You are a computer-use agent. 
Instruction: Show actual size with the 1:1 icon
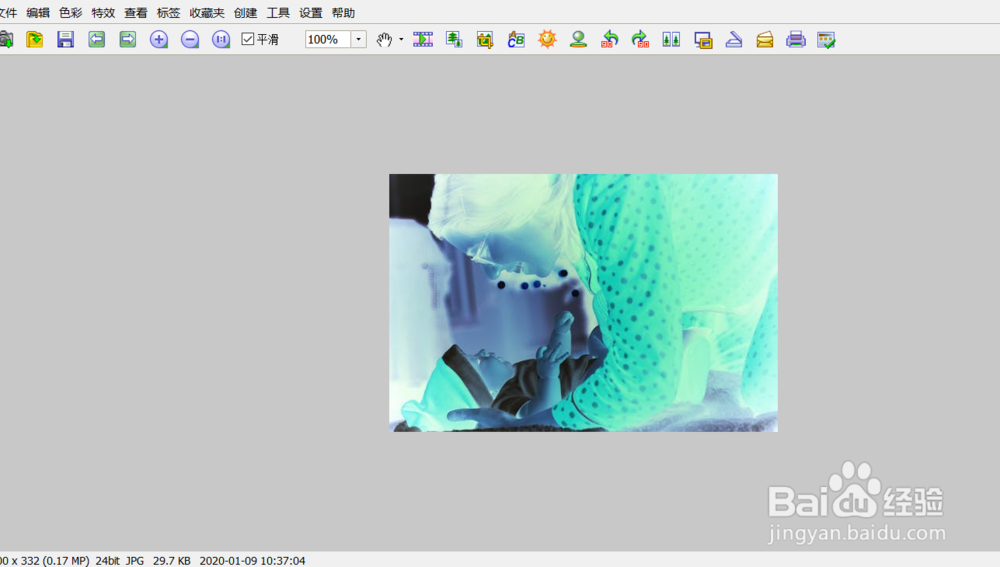click(x=221, y=40)
